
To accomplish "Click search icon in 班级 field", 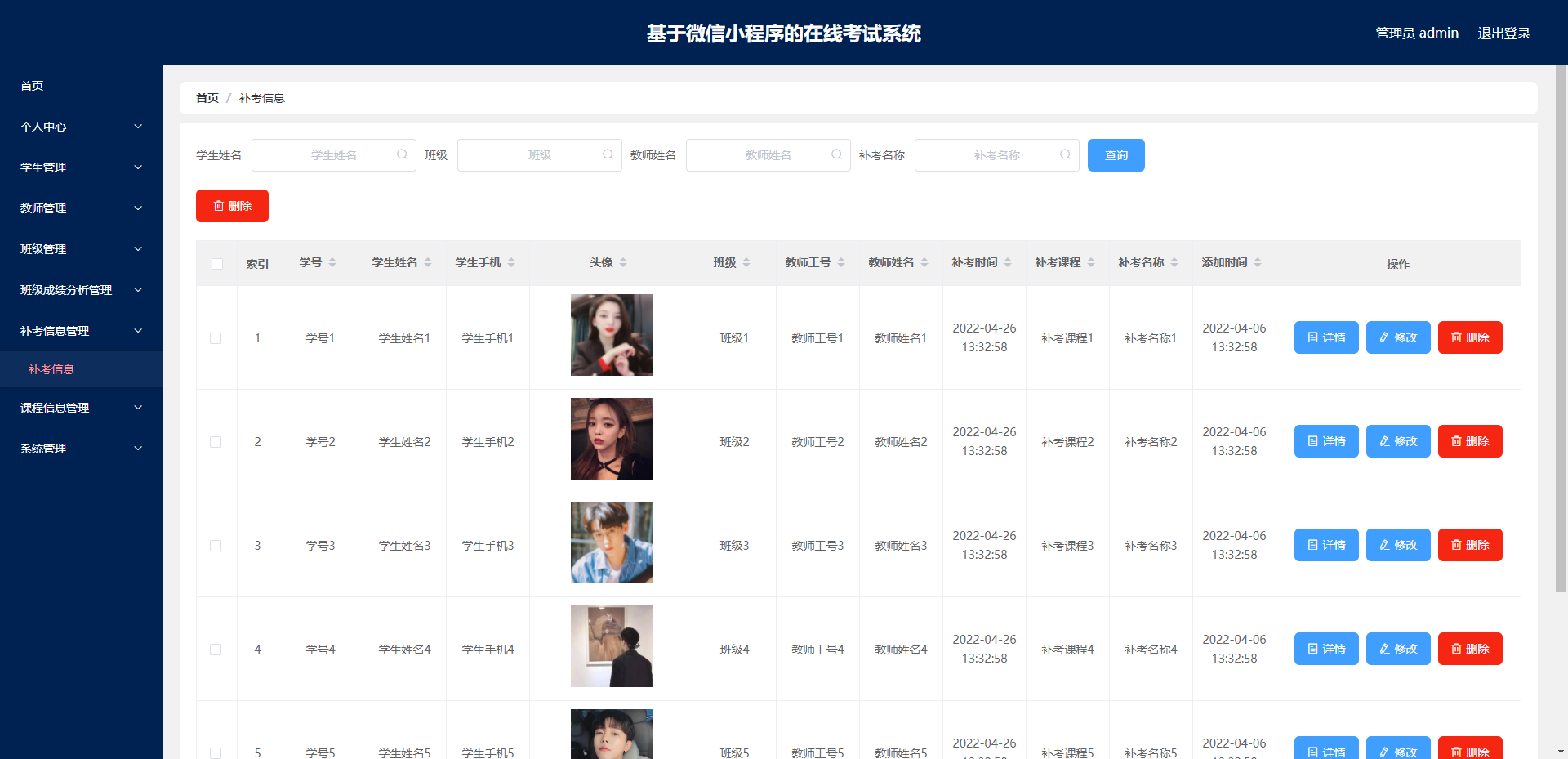I will pos(608,154).
